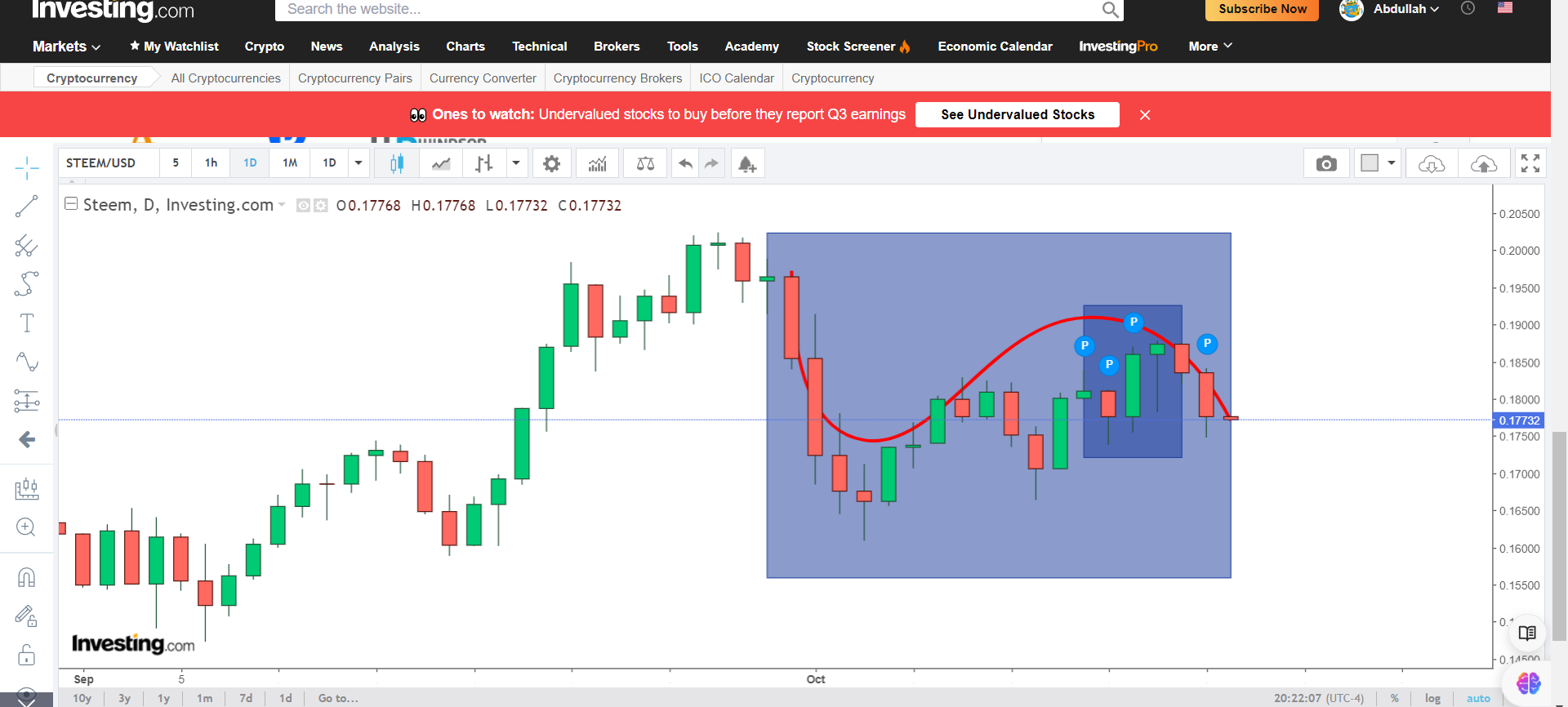Click the STEEM/USD symbol field
The image size is (1568, 707).
click(109, 163)
